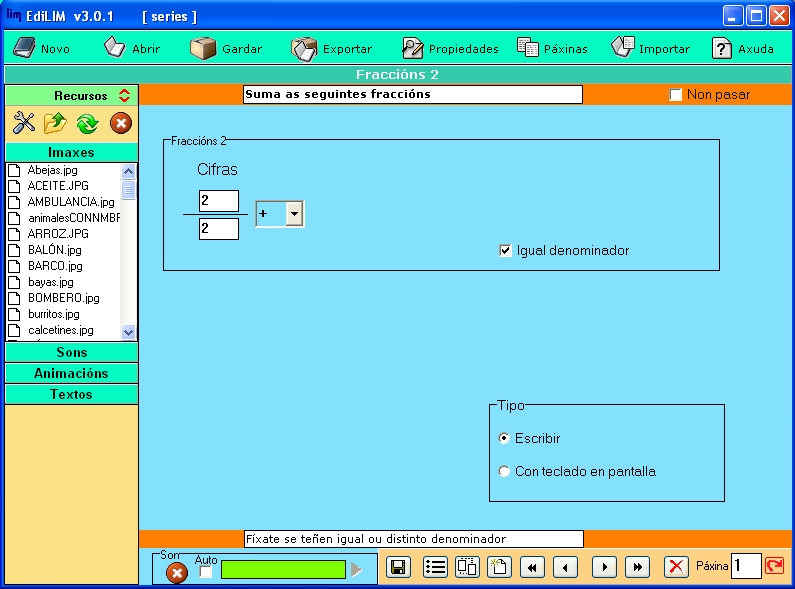
Task: Open the Páxinas menu
Action: tap(552, 48)
